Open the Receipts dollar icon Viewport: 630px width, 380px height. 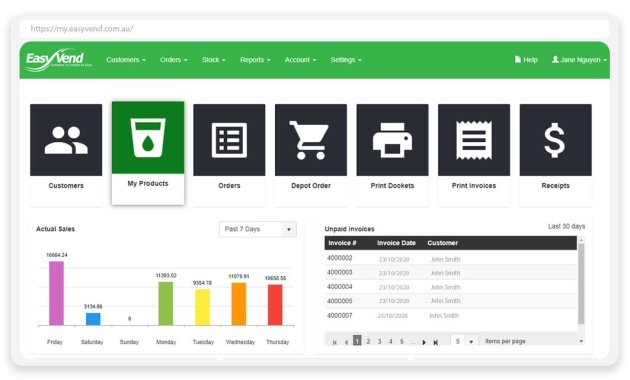coord(555,140)
